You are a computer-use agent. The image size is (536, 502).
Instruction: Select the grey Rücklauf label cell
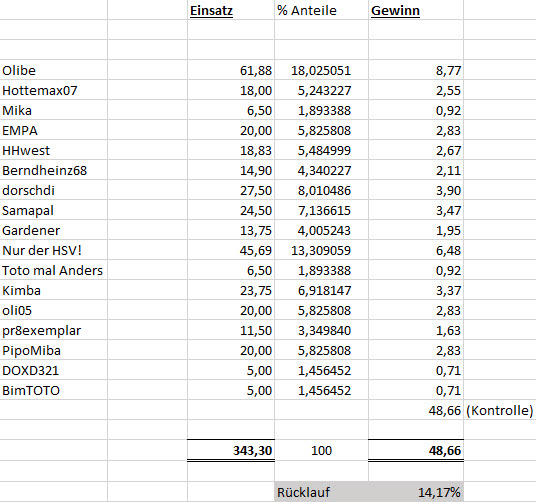point(321,492)
